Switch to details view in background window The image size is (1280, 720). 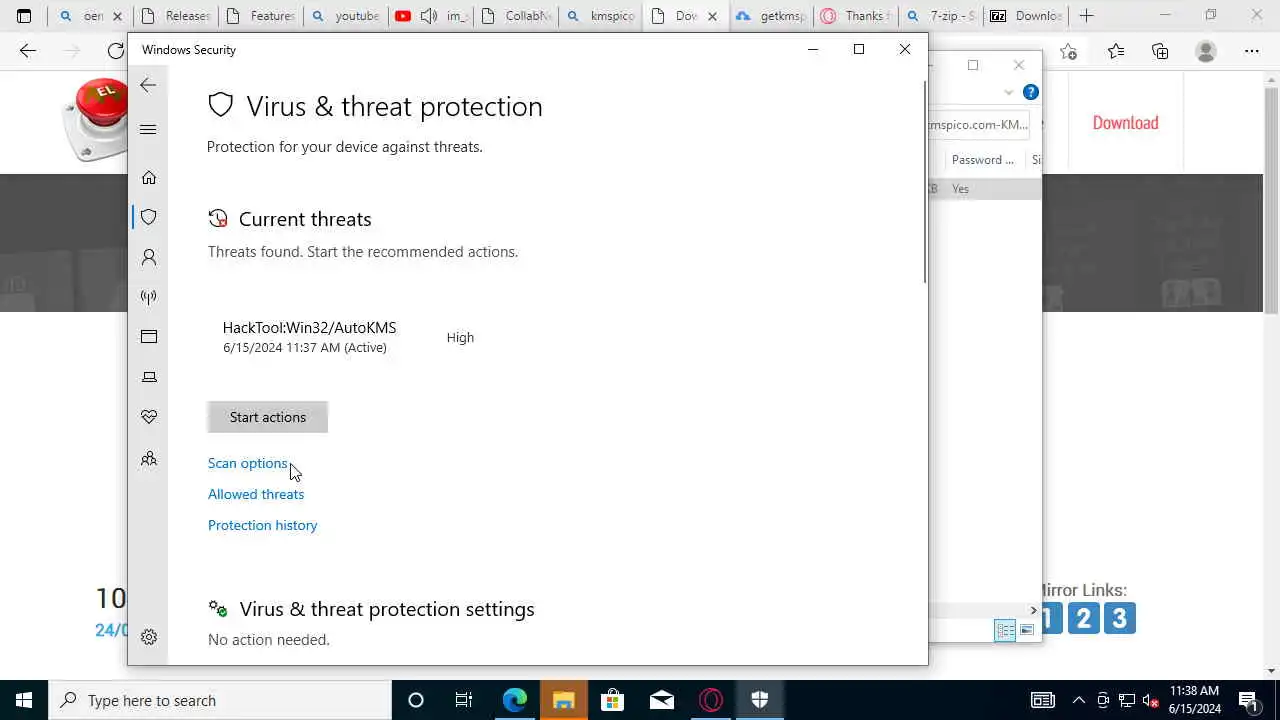1005,630
